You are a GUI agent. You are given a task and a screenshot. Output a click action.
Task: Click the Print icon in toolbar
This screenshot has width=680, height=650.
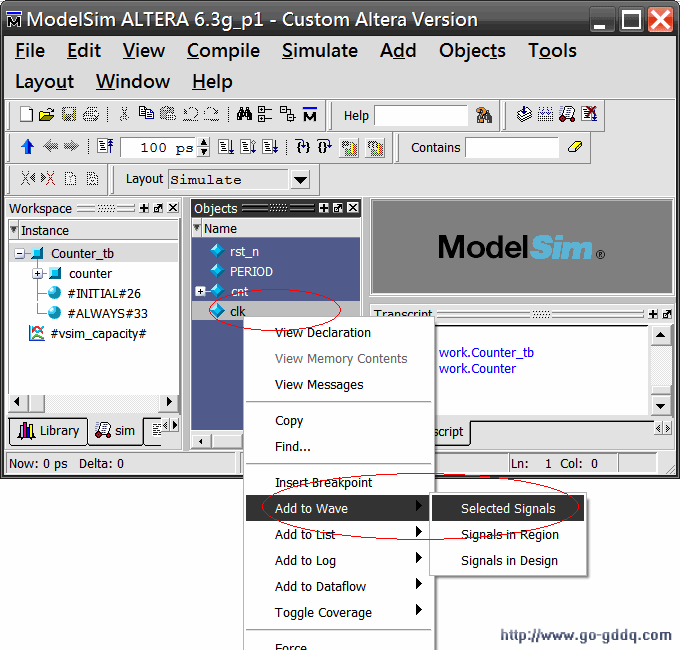point(91,115)
